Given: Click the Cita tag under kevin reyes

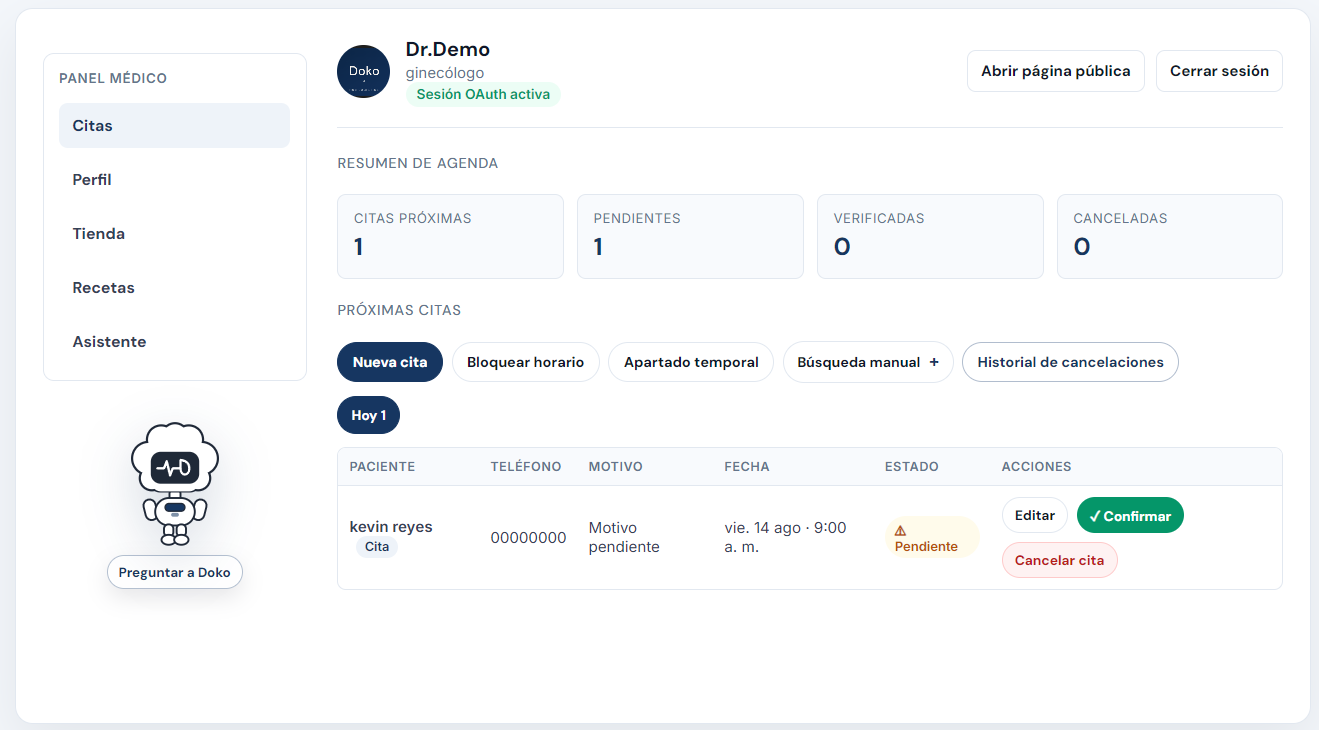Looking at the screenshot, I should coord(377,547).
